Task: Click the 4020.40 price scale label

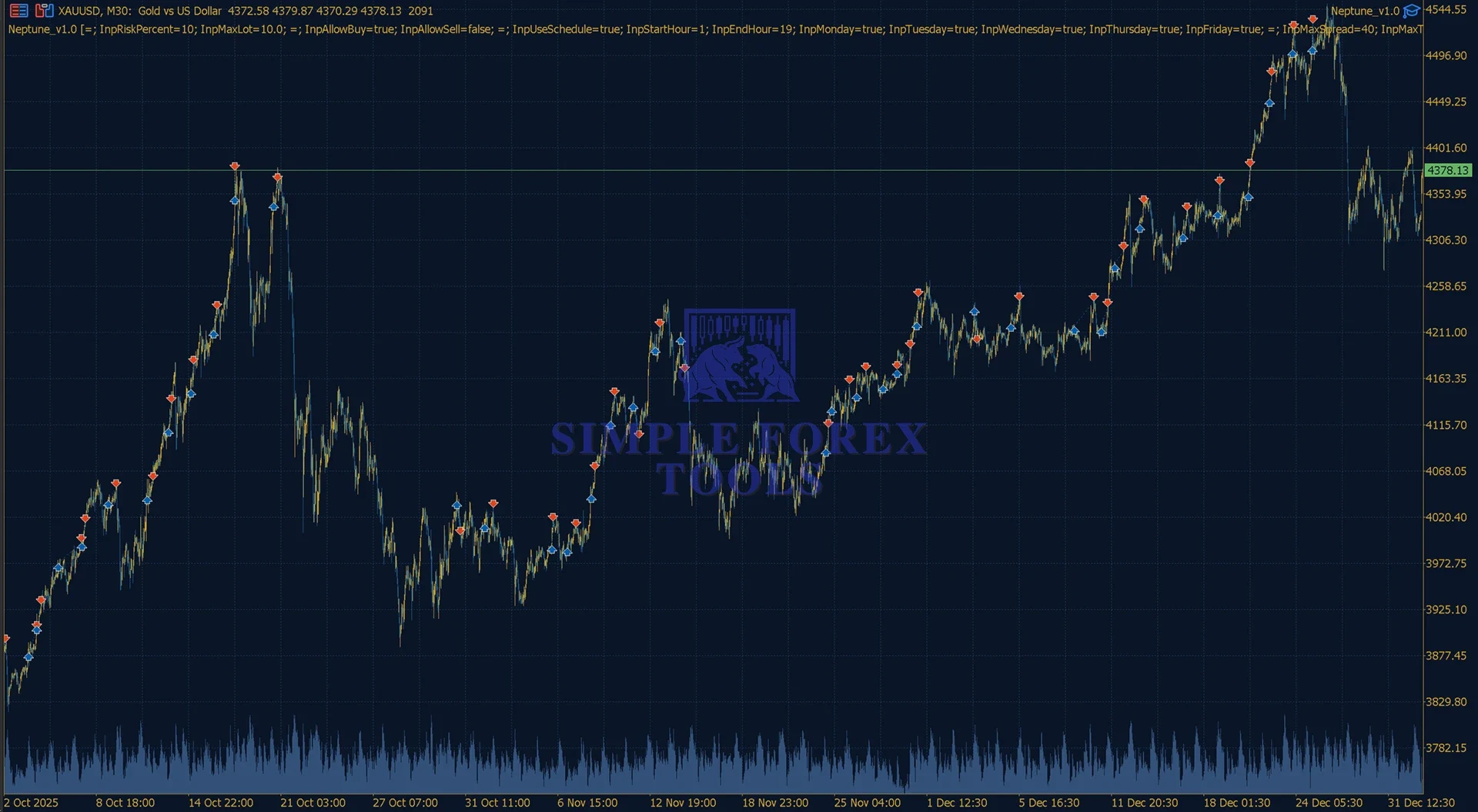Action: pos(1446,517)
